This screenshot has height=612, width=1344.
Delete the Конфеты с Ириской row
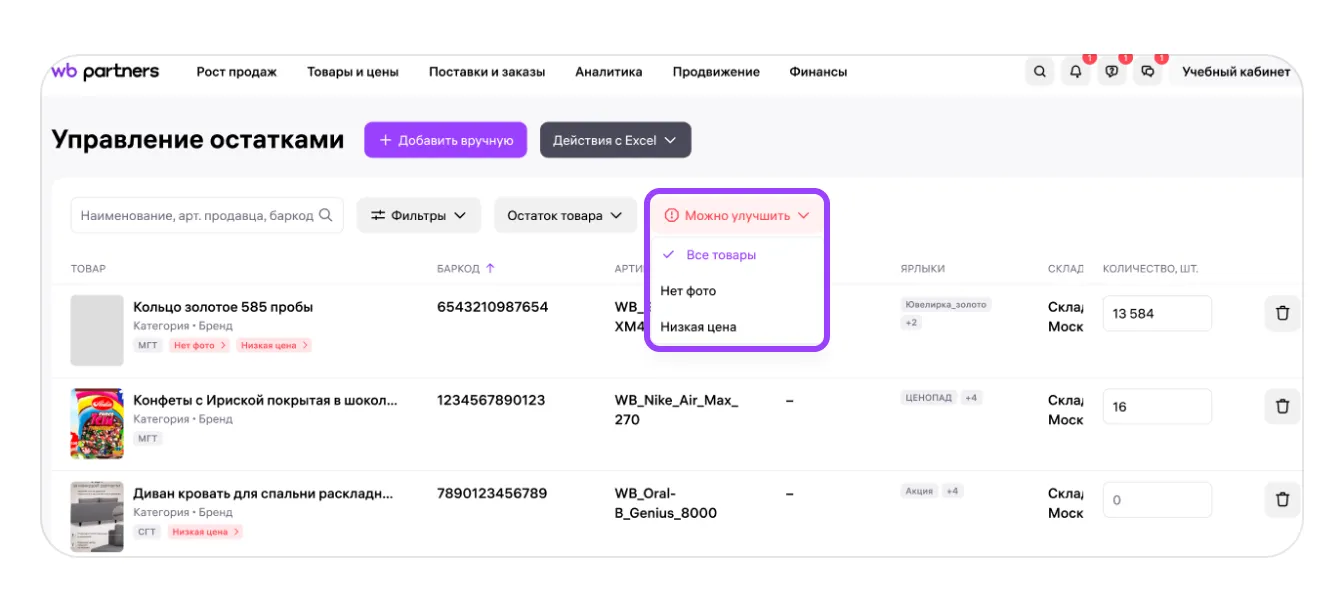[x=1282, y=406]
